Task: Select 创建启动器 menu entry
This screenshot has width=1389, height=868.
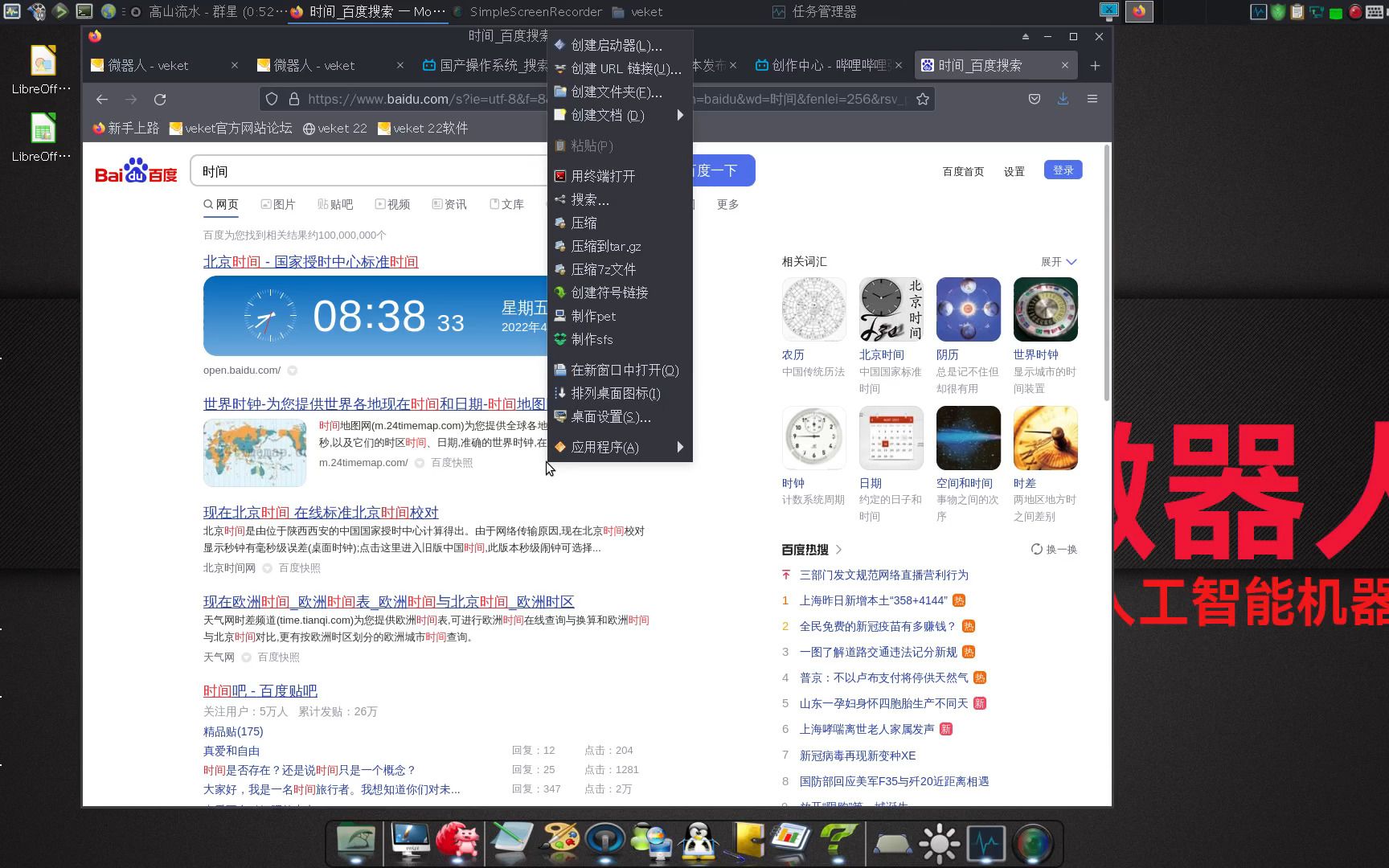Action: [x=620, y=46]
